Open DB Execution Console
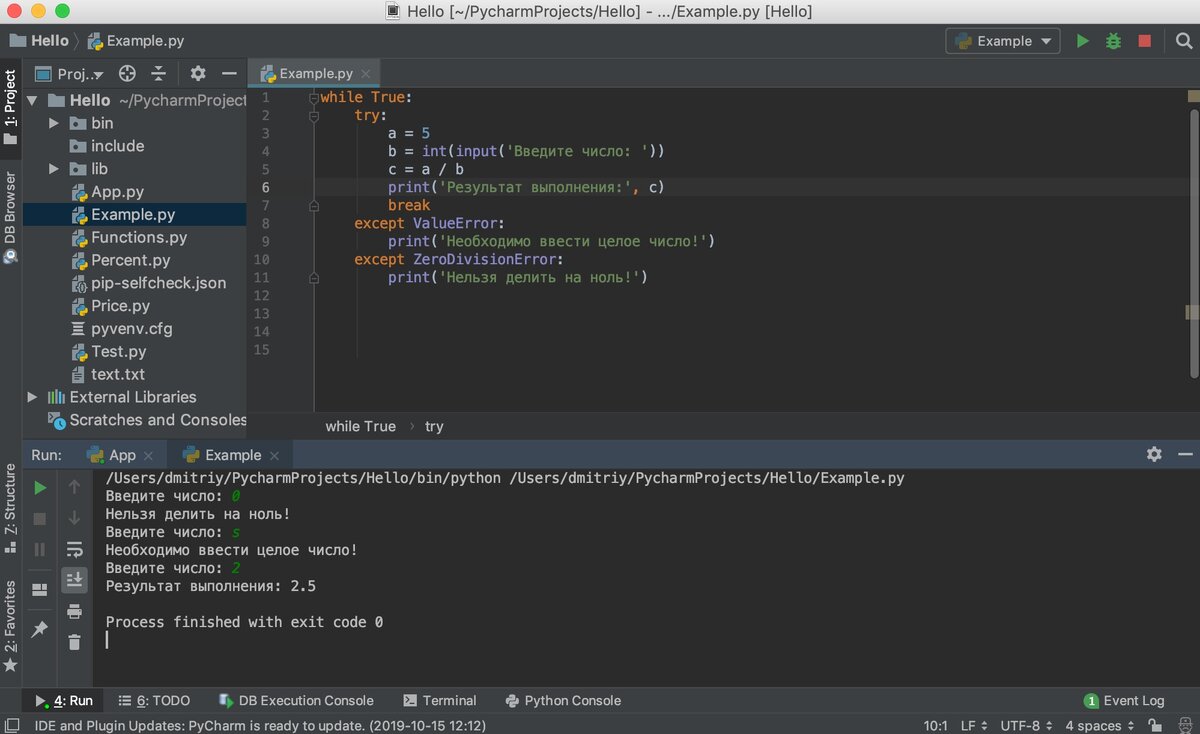 click(295, 701)
